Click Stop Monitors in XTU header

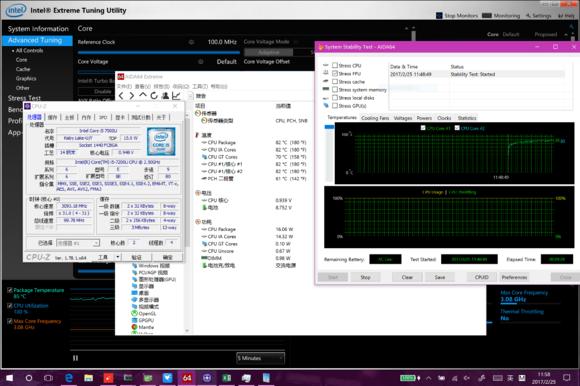457,16
